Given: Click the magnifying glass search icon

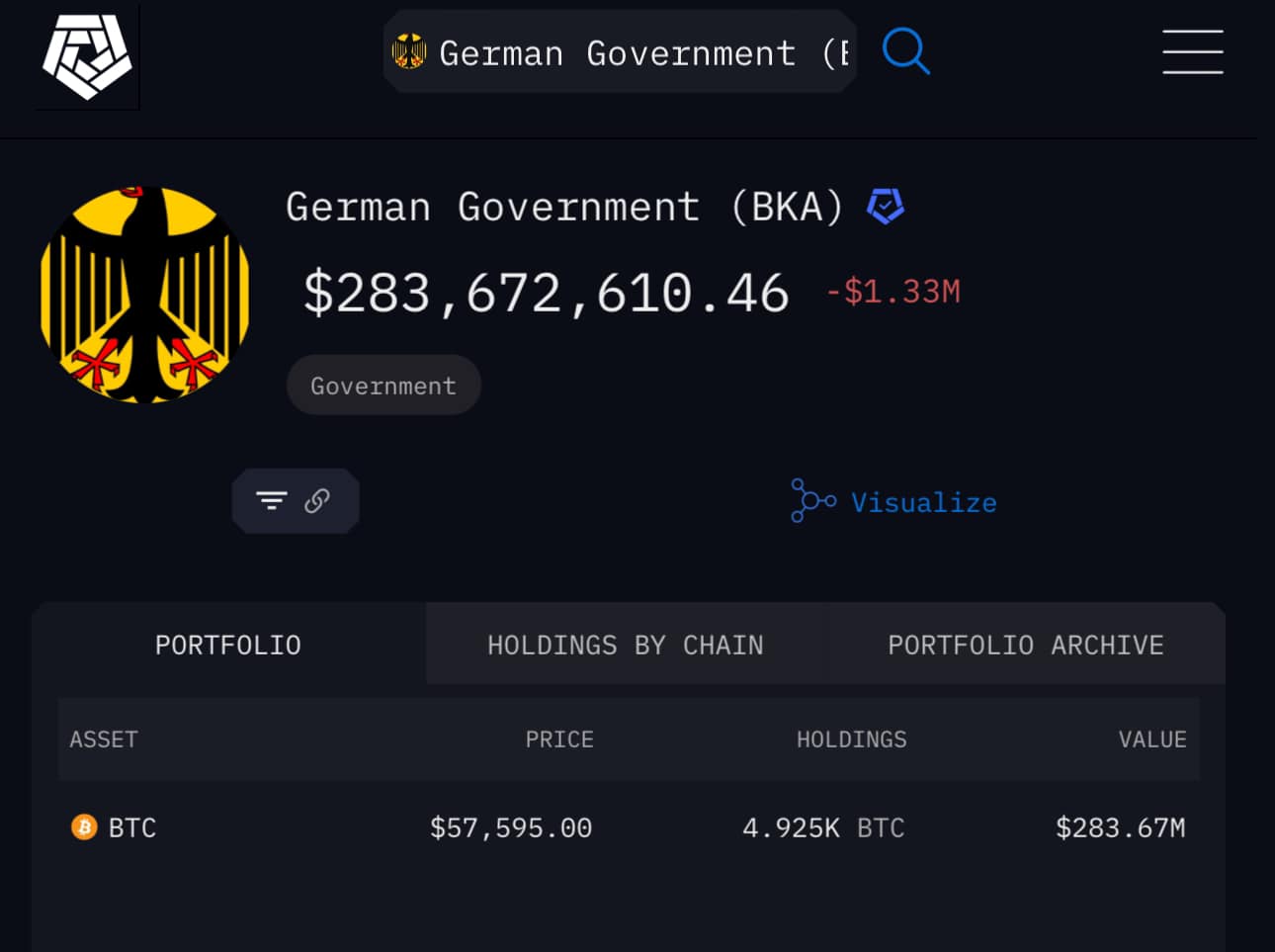Looking at the screenshot, I should pos(905,51).
